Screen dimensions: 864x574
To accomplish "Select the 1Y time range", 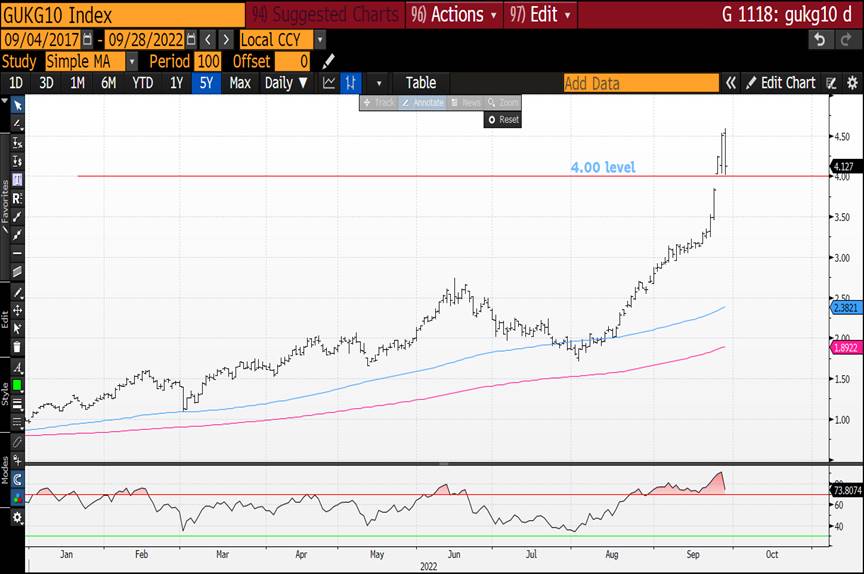I will point(176,83).
